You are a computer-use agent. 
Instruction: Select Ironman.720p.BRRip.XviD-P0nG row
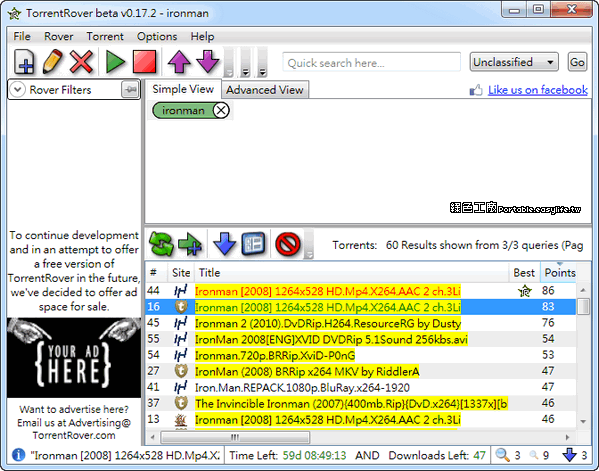tap(361, 355)
